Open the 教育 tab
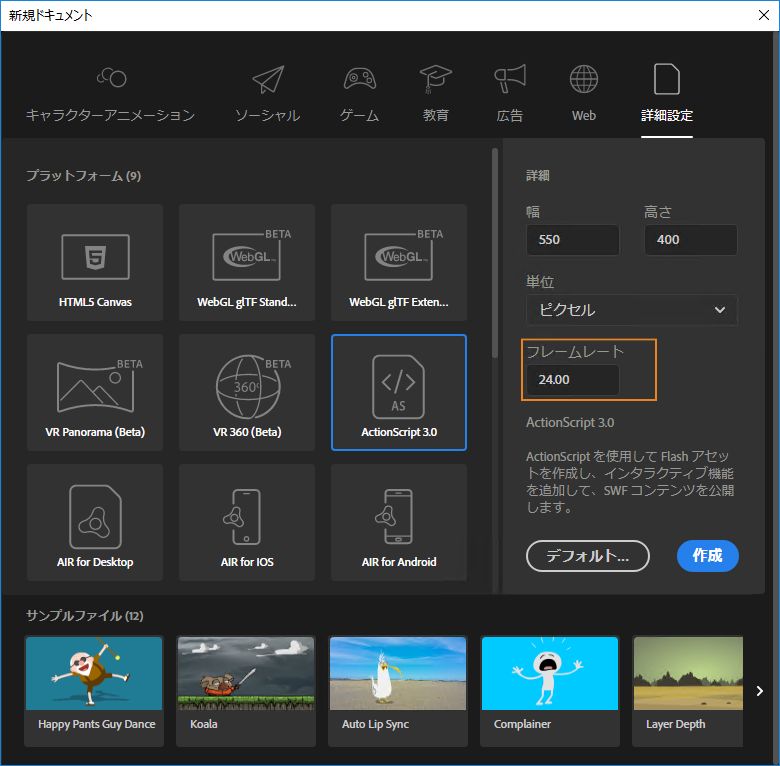This screenshot has height=766, width=780. pyautogui.click(x=436, y=95)
